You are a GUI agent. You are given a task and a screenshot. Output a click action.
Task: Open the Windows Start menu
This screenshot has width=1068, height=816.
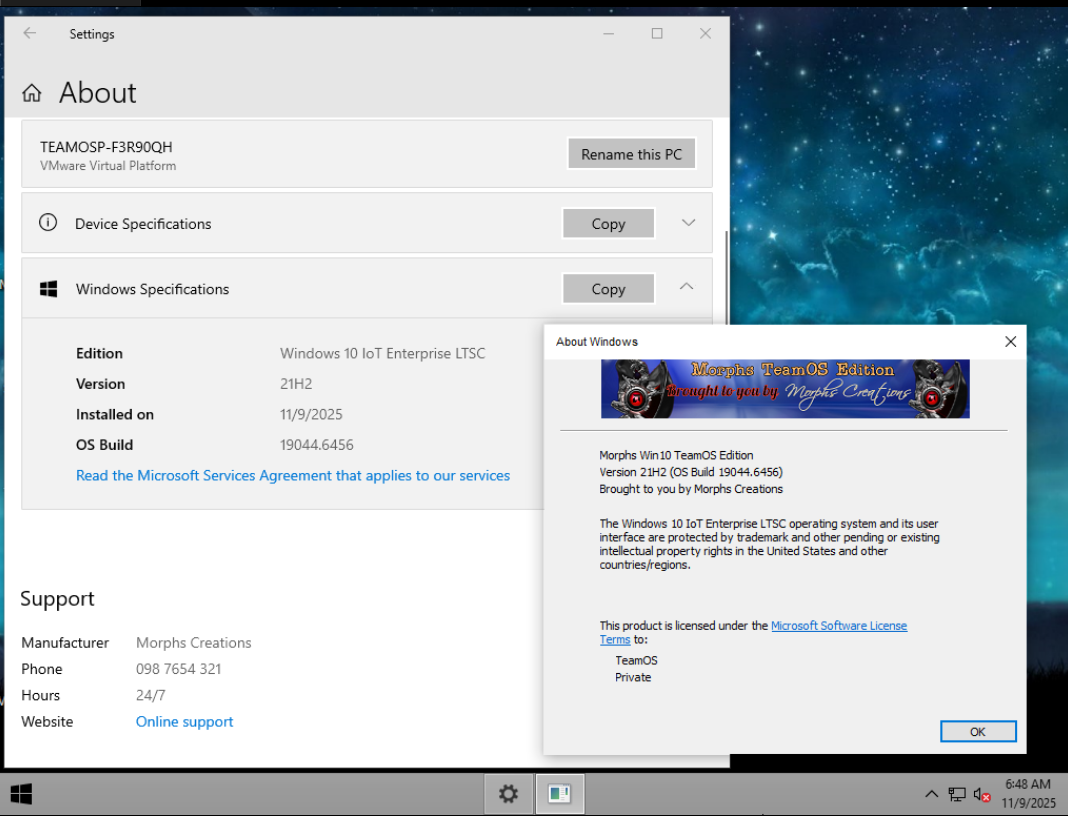[21, 794]
